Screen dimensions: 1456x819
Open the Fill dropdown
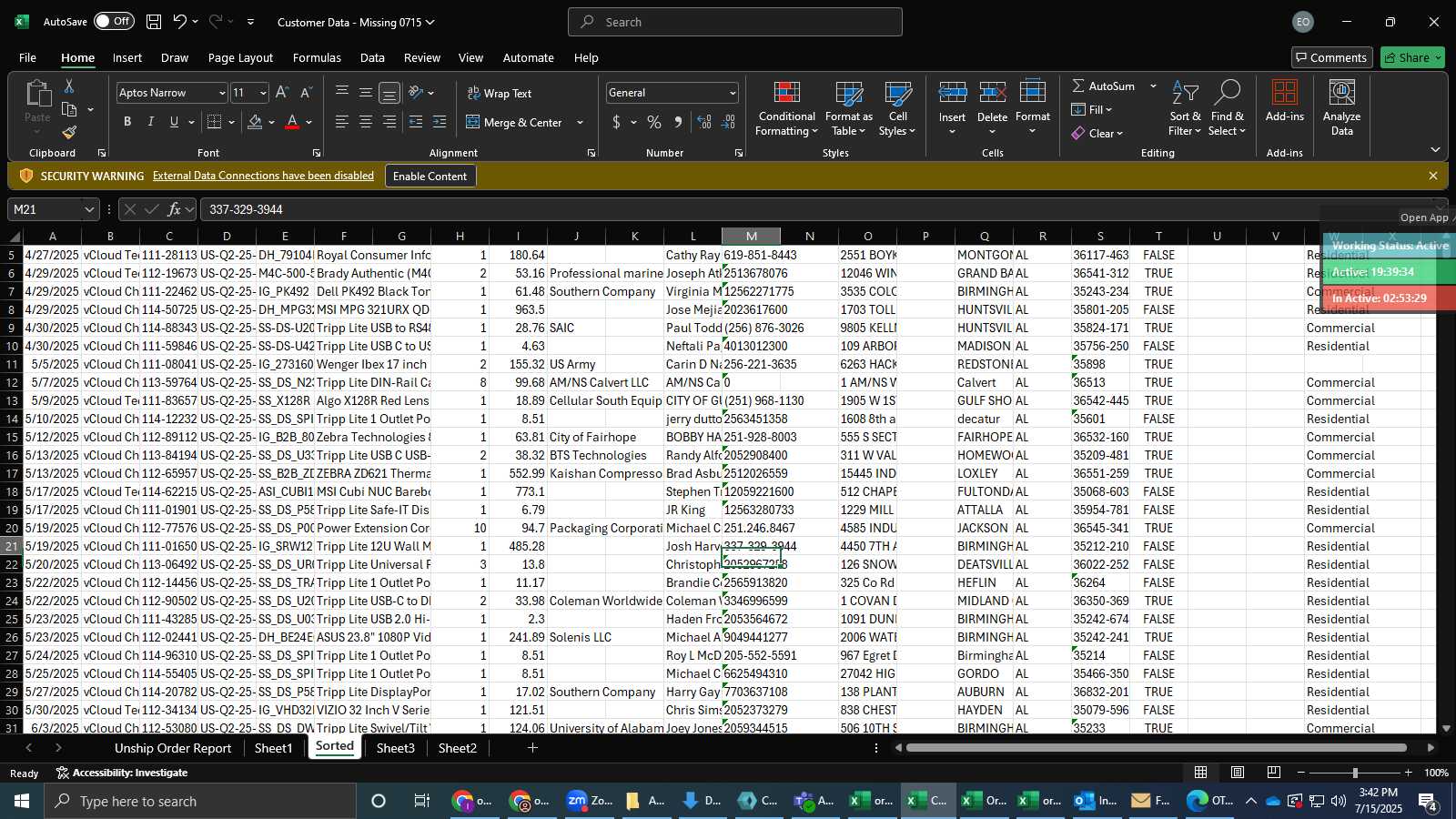pos(1092,109)
